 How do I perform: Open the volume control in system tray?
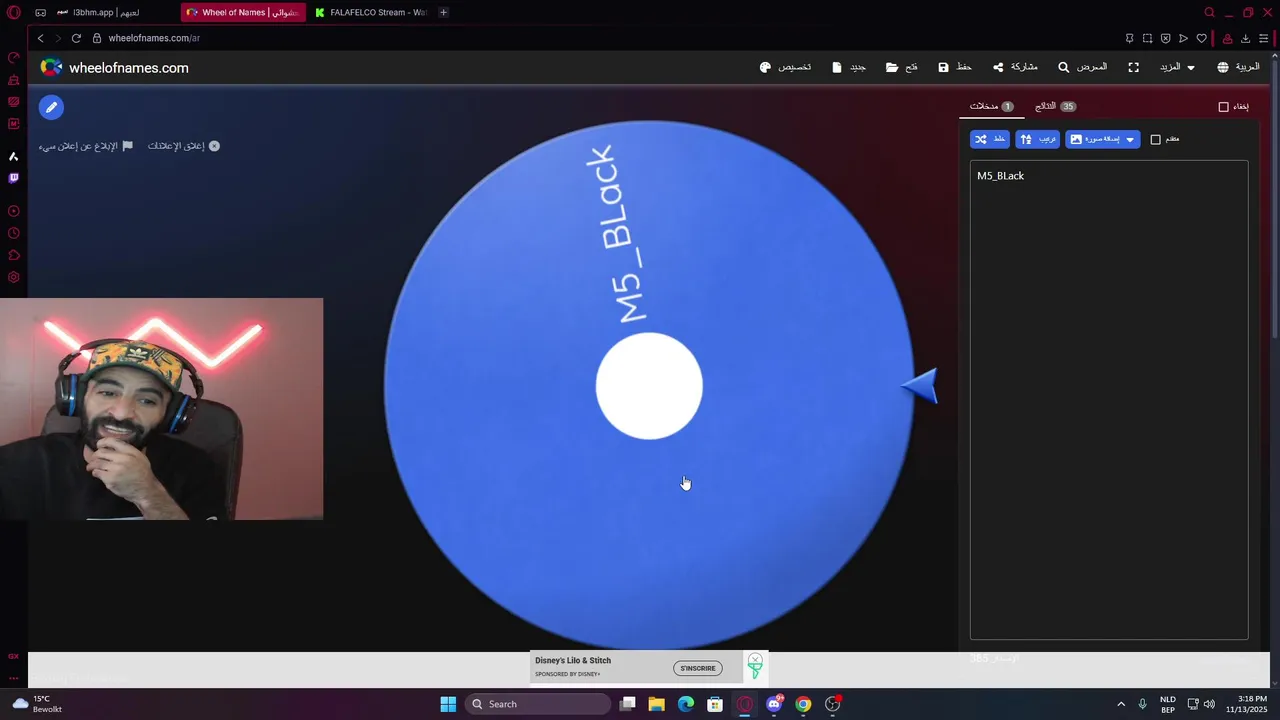[x=1209, y=704]
